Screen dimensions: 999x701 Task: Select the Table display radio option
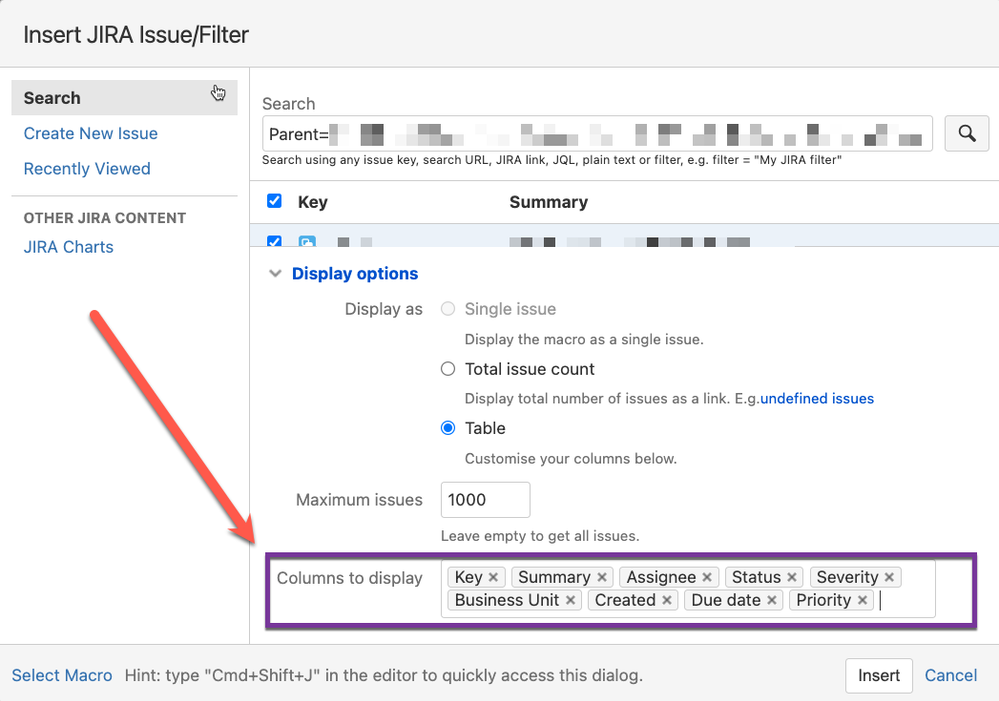(x=448, y=428)
